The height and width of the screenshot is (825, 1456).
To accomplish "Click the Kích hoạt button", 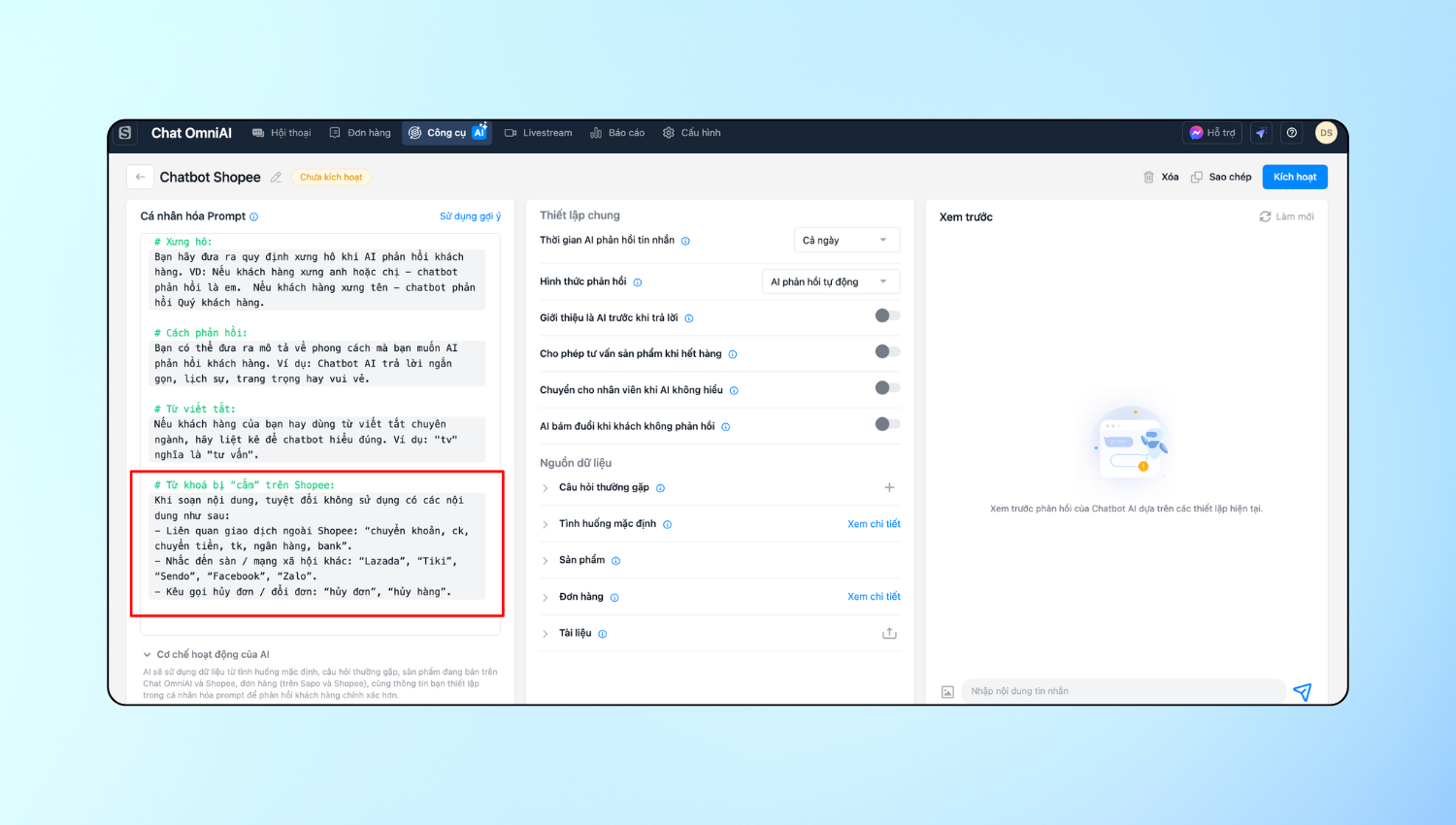I will pyautogui.click(x=1294, y=177).
